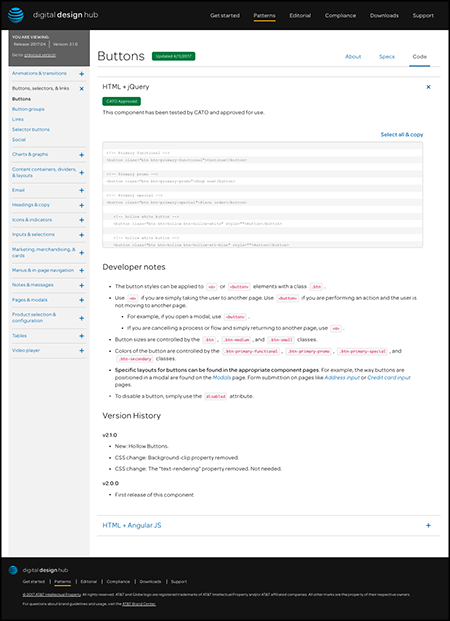Open Selector buttons sidebar link
The image size is (450, 621).
click(x=31, y=130)
